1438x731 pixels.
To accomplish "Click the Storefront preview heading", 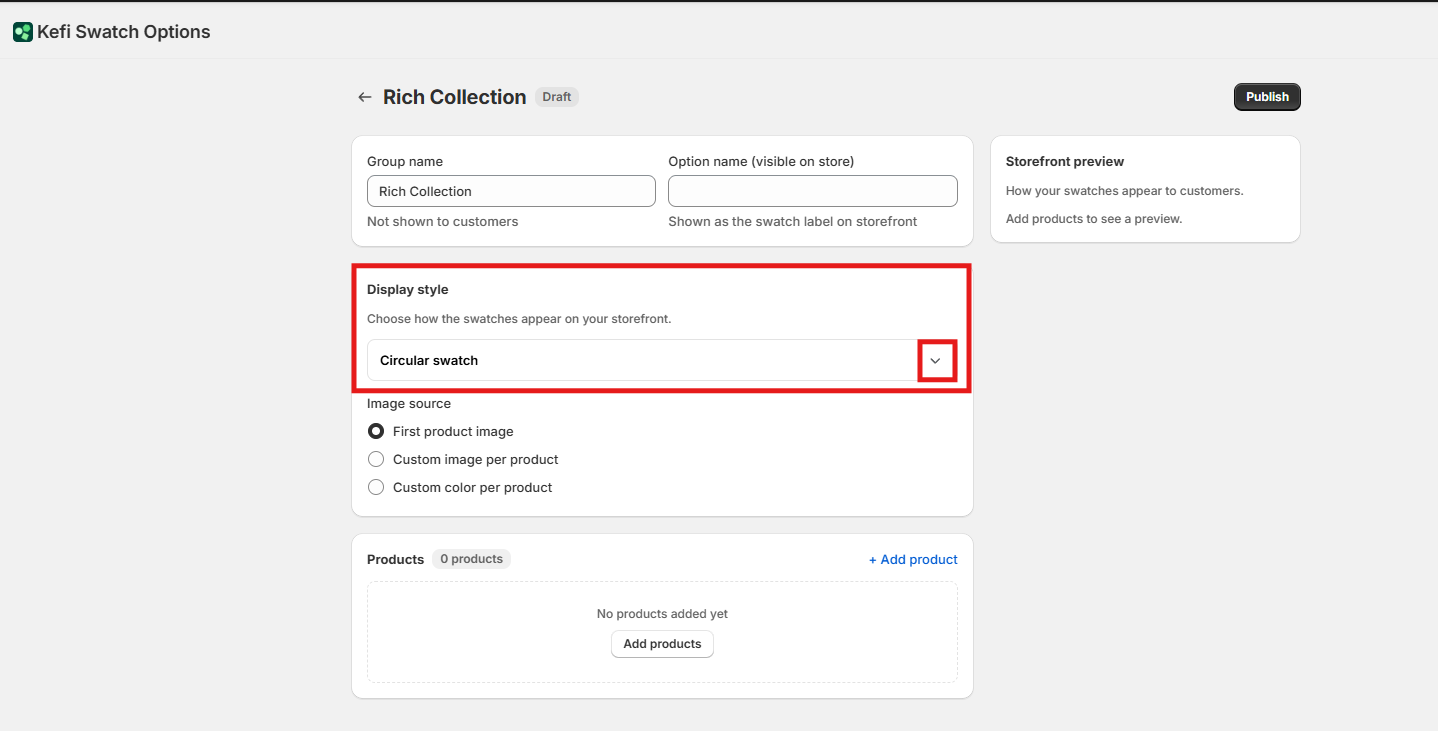I will [1065, 162].
